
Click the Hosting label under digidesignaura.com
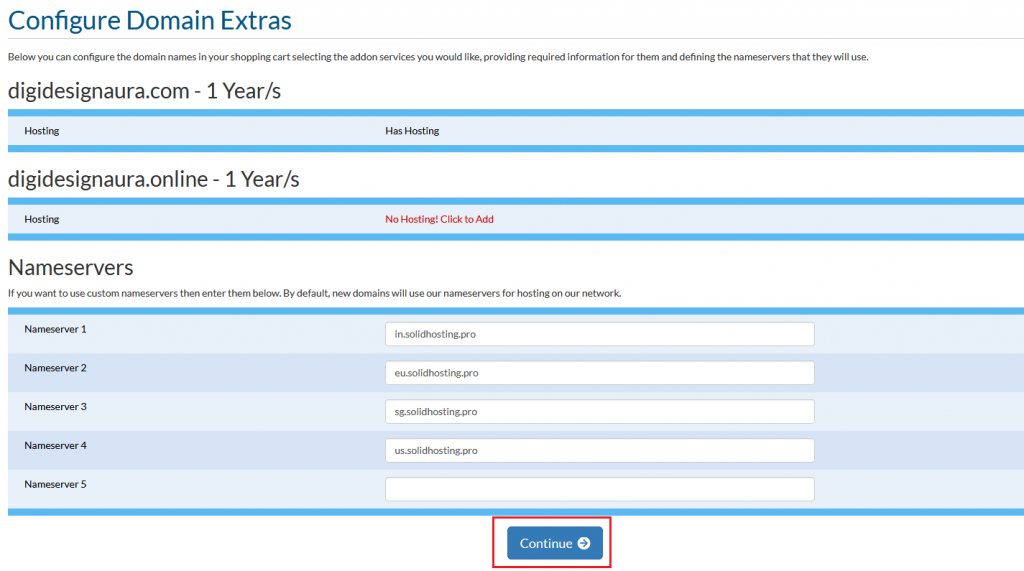click(42, 131)
